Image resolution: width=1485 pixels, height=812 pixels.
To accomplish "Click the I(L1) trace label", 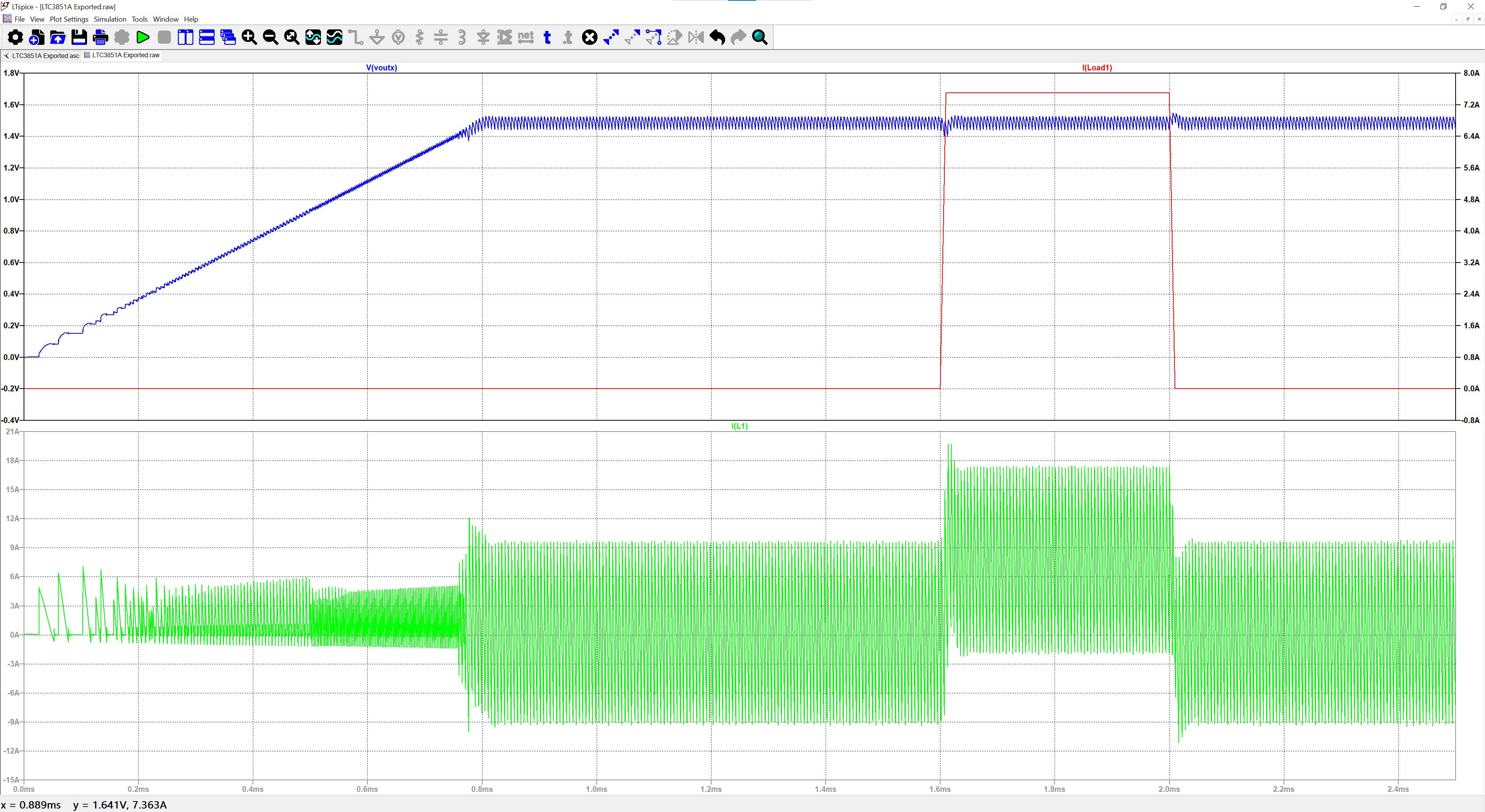I will pyautogui.click(x=739, y=426).
